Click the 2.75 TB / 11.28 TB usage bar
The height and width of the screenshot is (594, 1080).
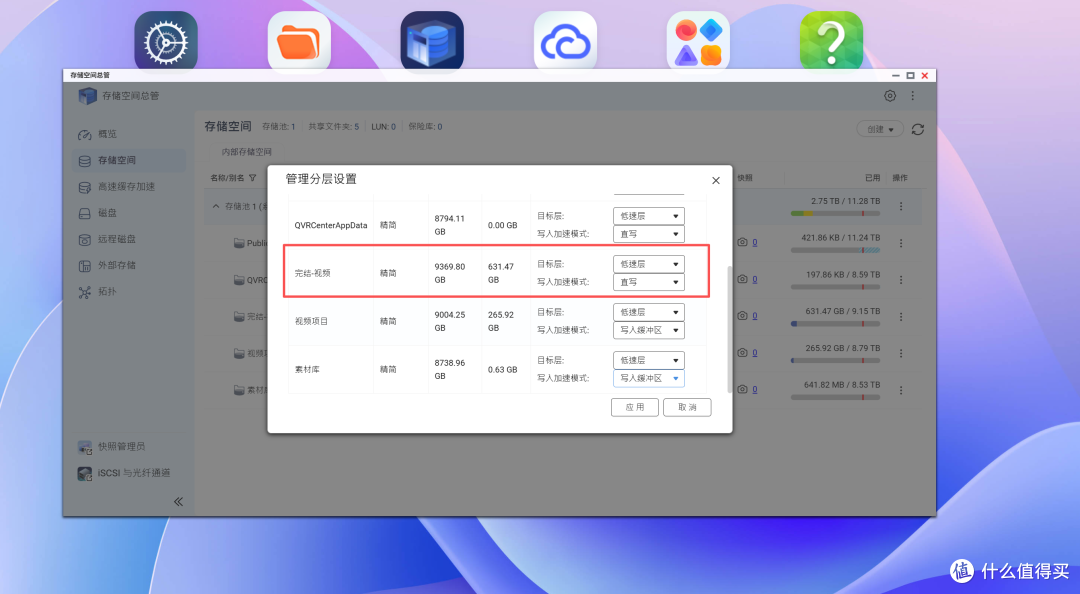835,214
